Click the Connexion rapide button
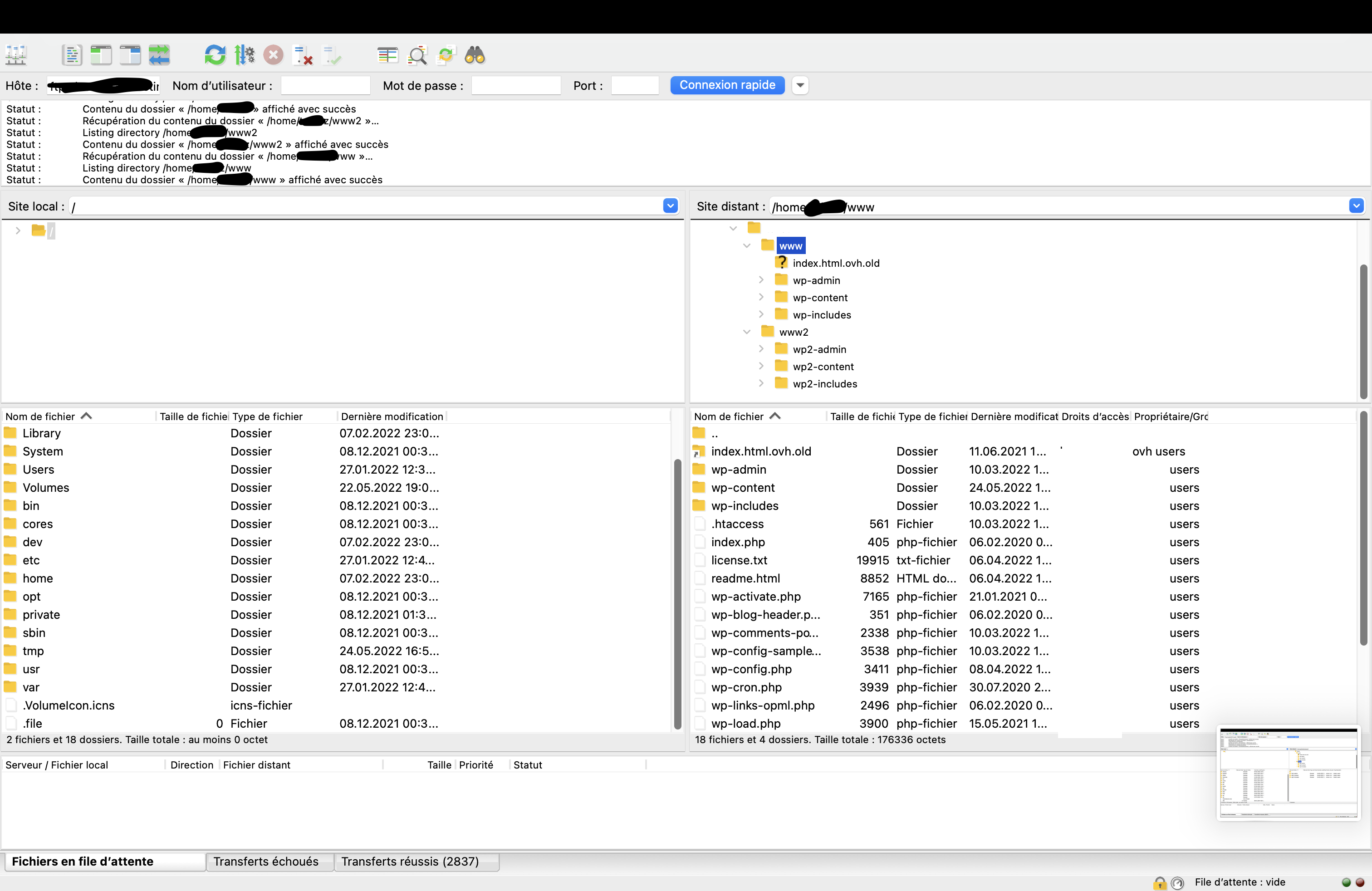Screen dimensions: 1372x891 tap(727, 85)
